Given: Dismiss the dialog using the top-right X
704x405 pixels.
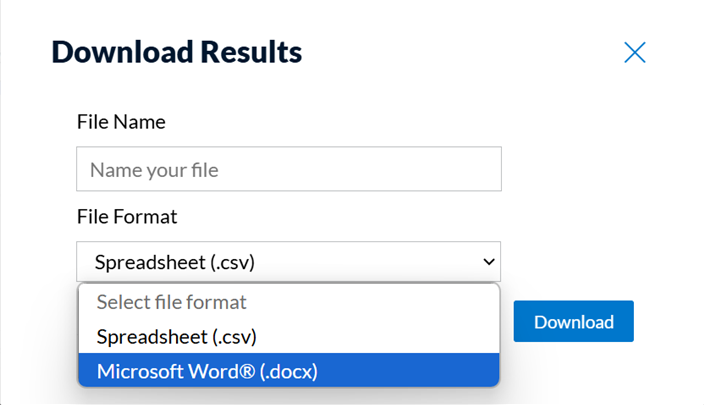Looking at the screenshot, I should click(x=634, y=53).
